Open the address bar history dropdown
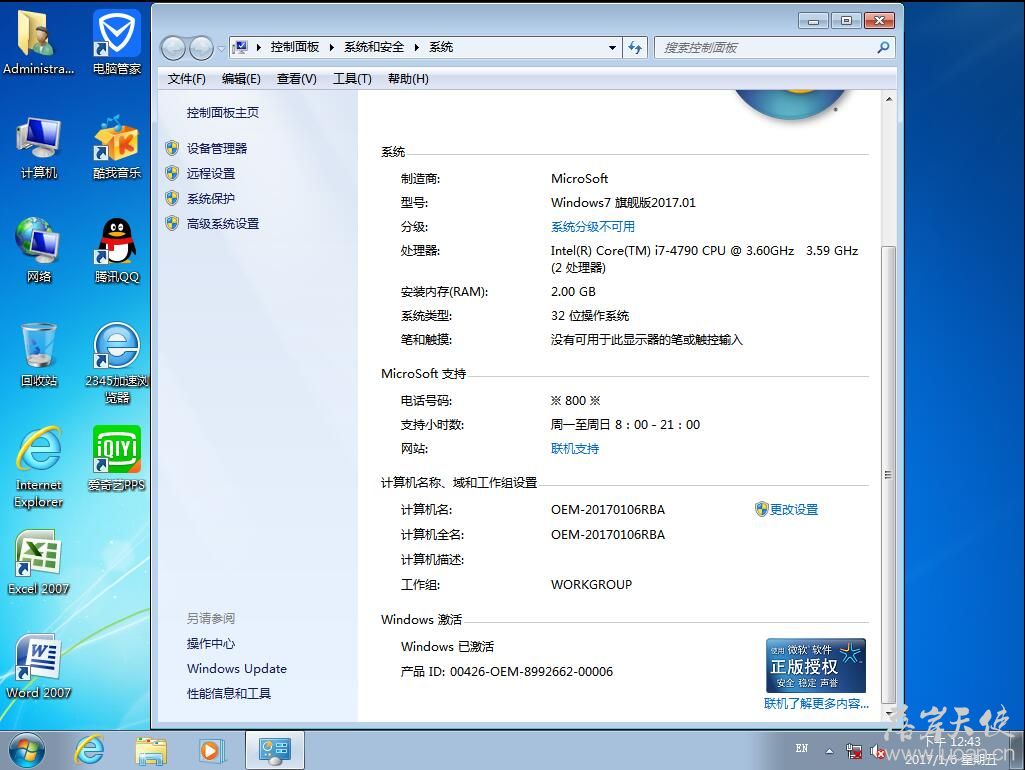Screen dimensions: 1025x770 (612, 47)
